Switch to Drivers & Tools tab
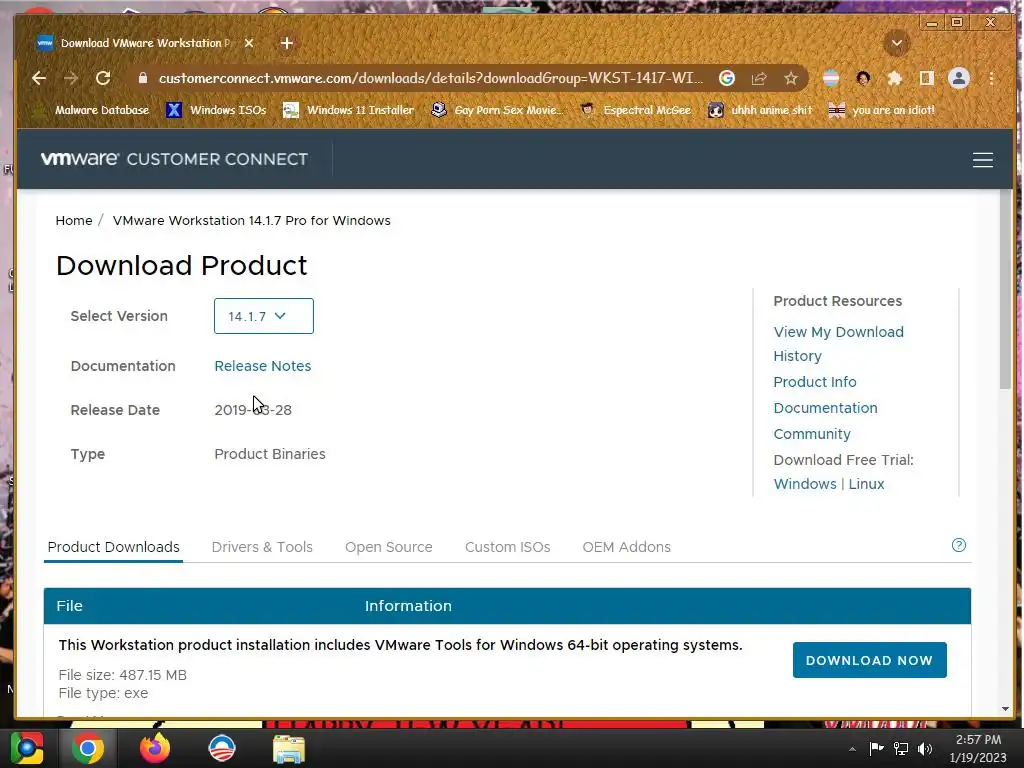The width and height of the screenshot is (1024, 768). [262, 547]
